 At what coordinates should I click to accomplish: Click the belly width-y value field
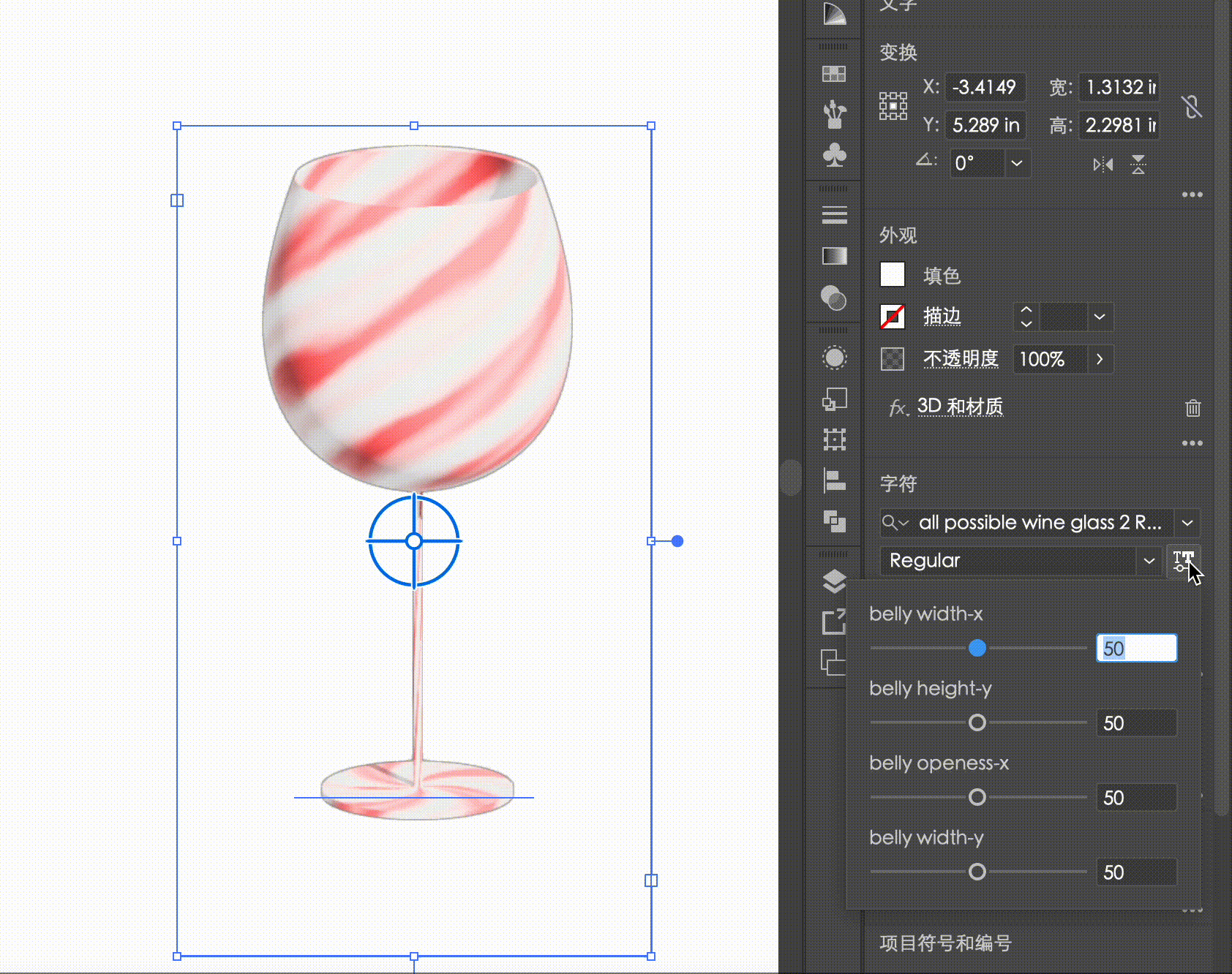(x=1136, y=872)
